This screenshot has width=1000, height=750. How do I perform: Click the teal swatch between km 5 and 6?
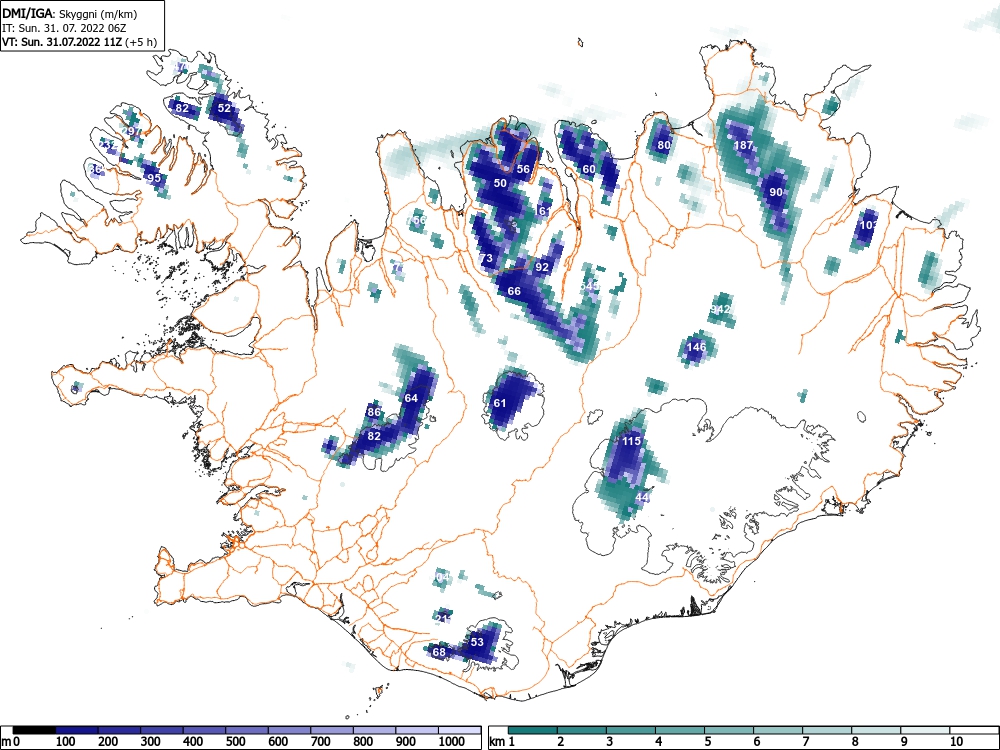(x=729, y=730)
